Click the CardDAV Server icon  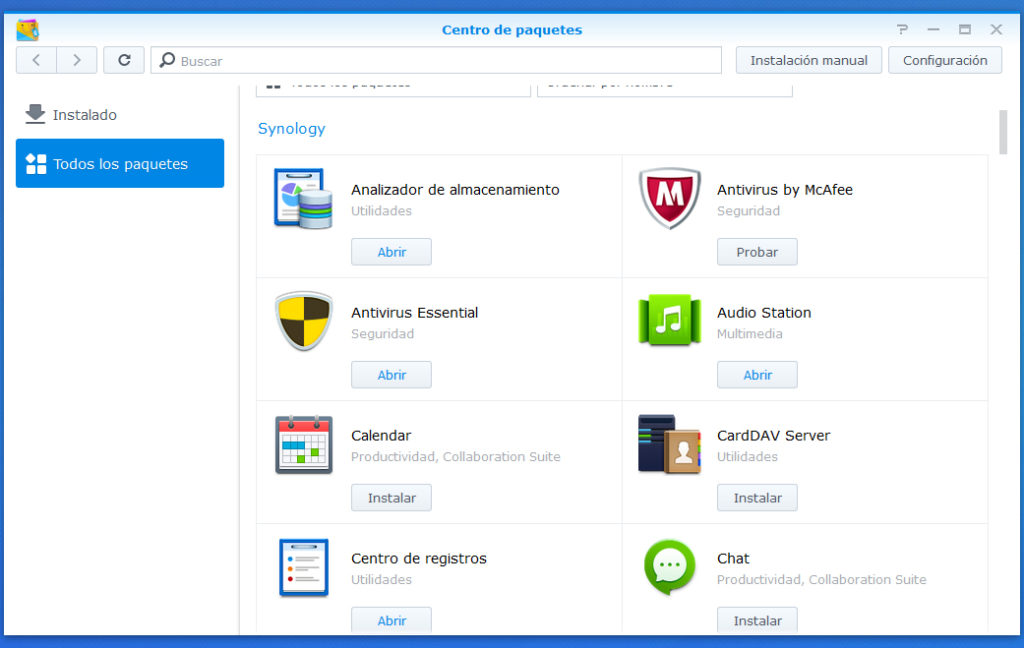(669, 444)
